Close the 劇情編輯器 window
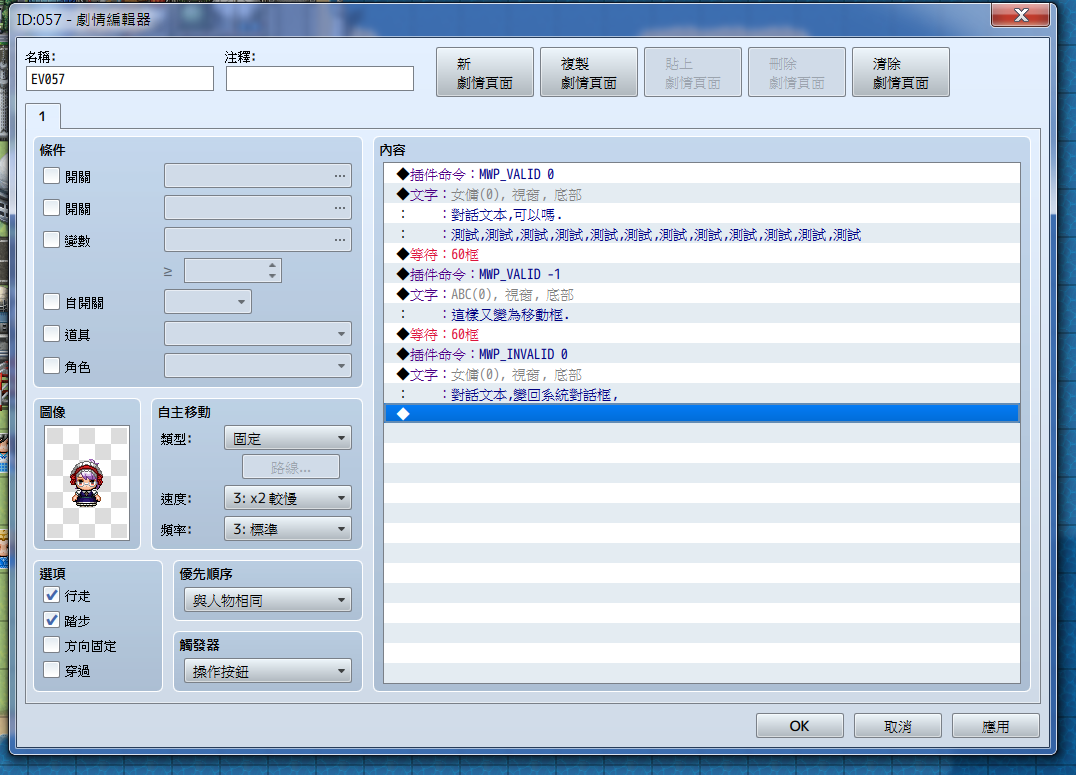This screenshot has height=775, width=1076. tap(1020, 15)
